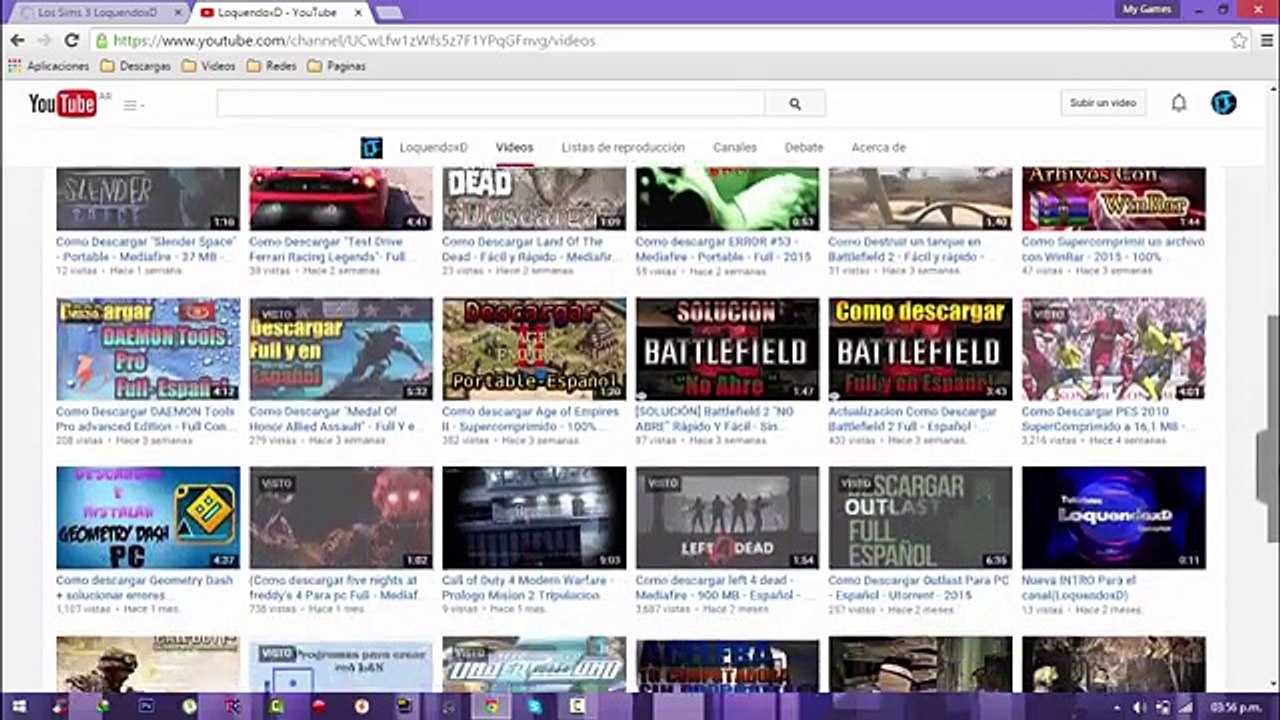The width and height of the screenshot is (1280, 720).
Task: Click the PES 2010 soccer video thumbnail
Action: coord(1113,349)
